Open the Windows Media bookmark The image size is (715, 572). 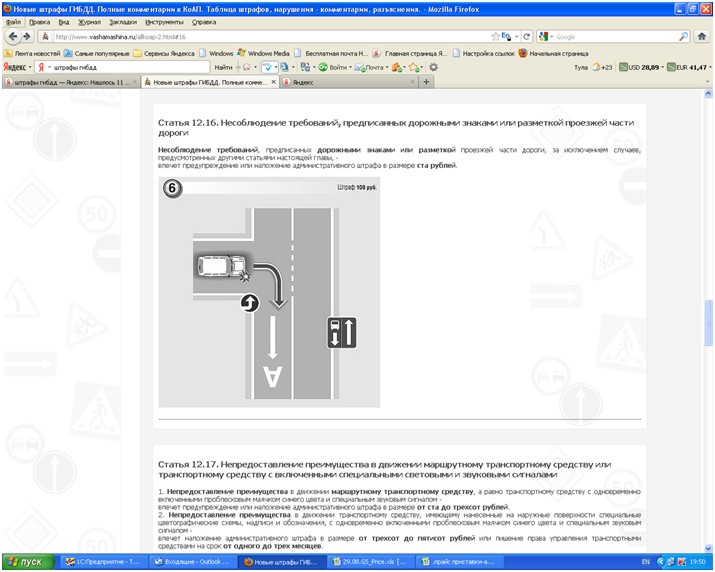click(x=264, y=53)
